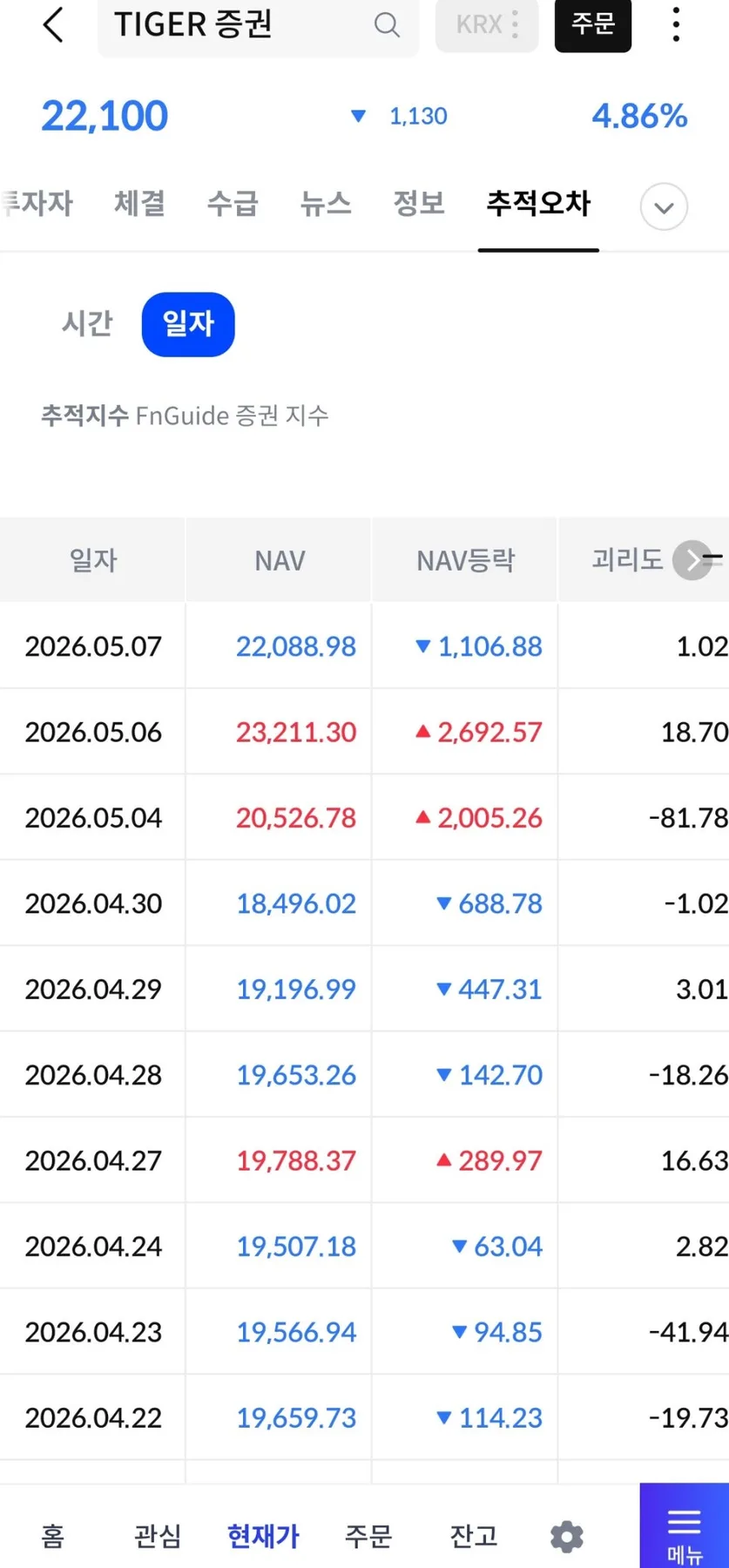Screen dimensions: 729x1568
Task: Open 현재가 in bottom navigation
Action: (263, 1535)
